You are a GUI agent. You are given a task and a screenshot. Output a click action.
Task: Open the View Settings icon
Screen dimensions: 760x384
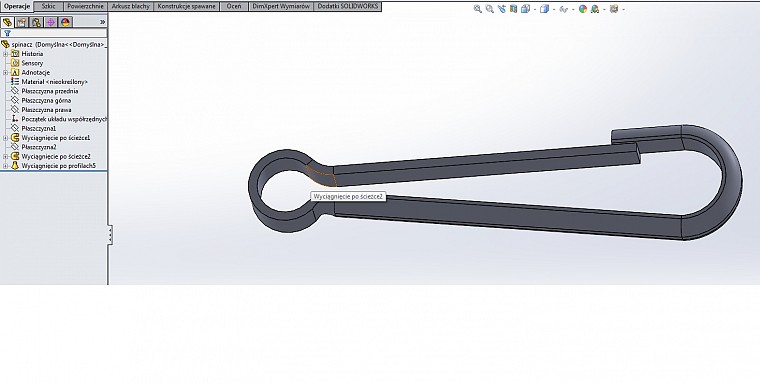pyautogui.click(x=614, y=9)
